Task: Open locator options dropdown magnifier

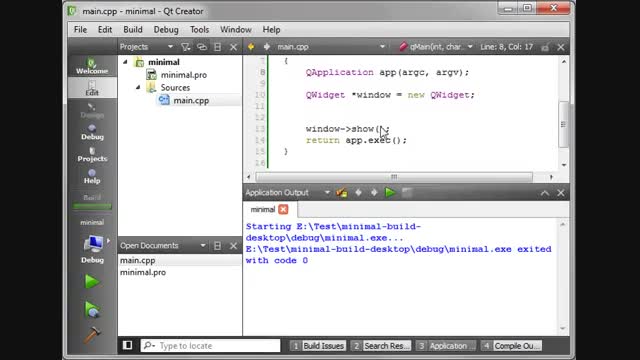Action: pyautogui.click(x=149, y=346)
